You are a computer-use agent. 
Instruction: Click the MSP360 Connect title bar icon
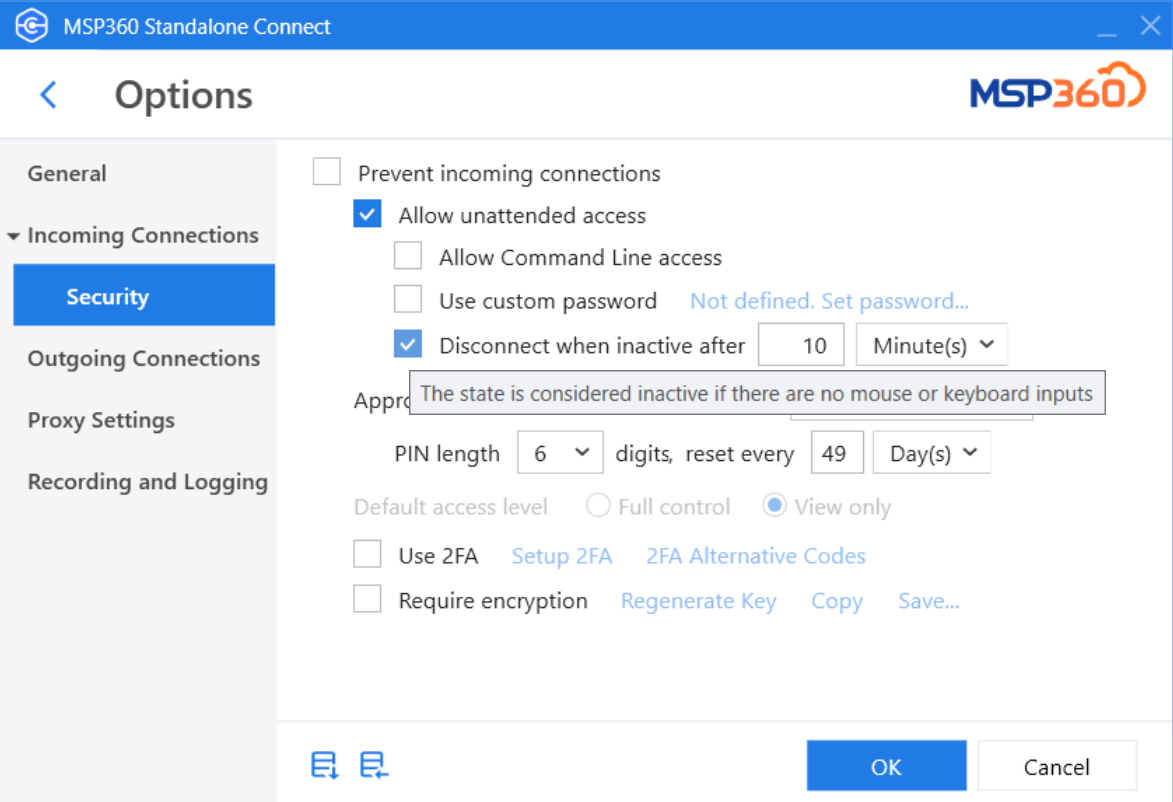[x=30, y=24]
